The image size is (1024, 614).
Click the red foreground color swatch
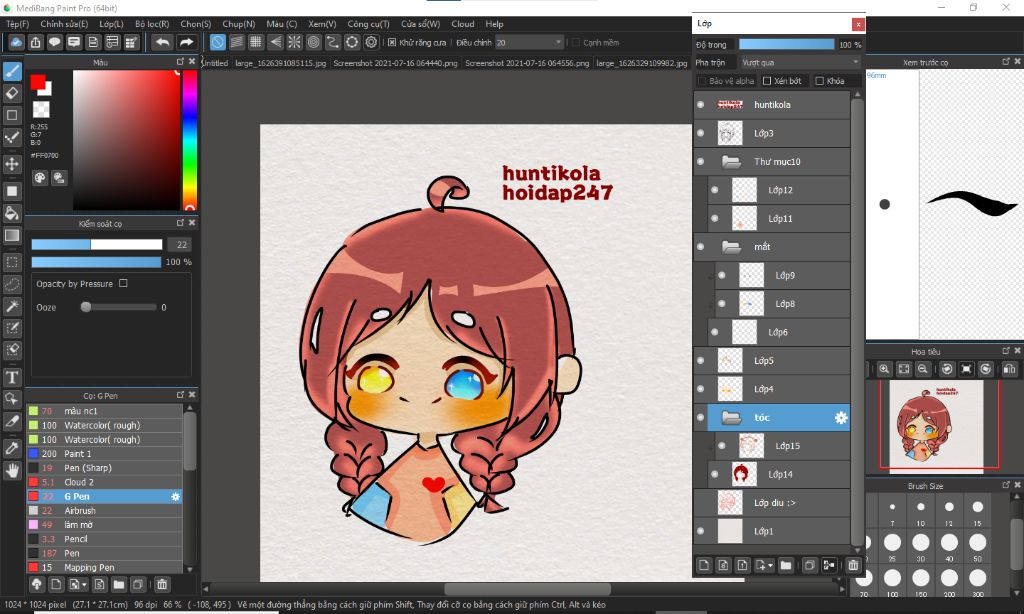tap(37, 82)
